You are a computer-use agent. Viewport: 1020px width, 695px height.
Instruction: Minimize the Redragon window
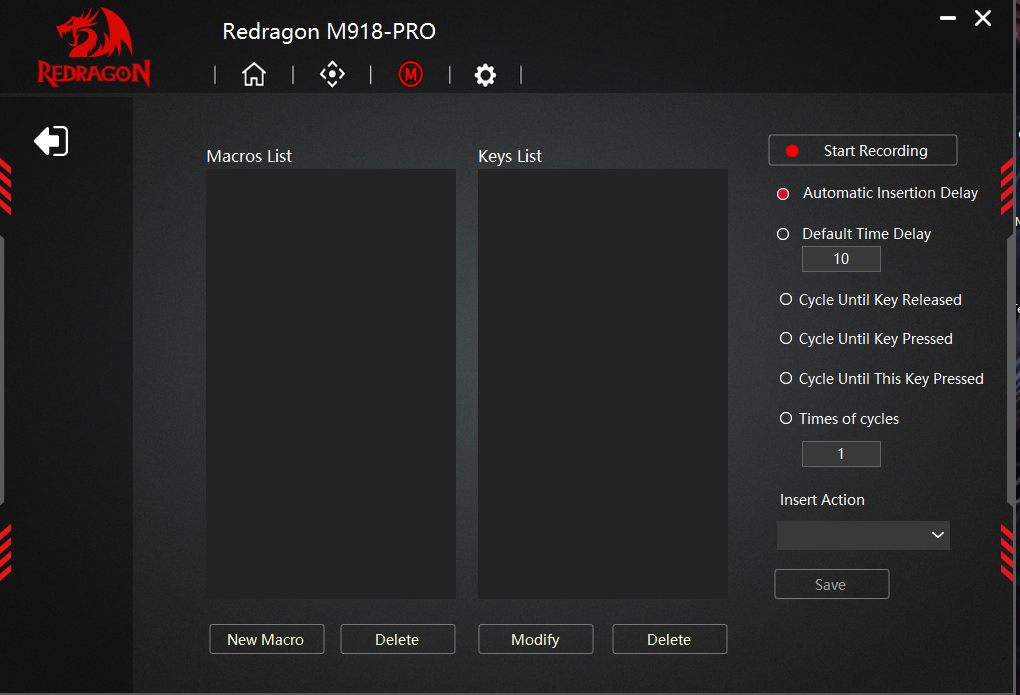pyautogui.click(x=948, y=18)
